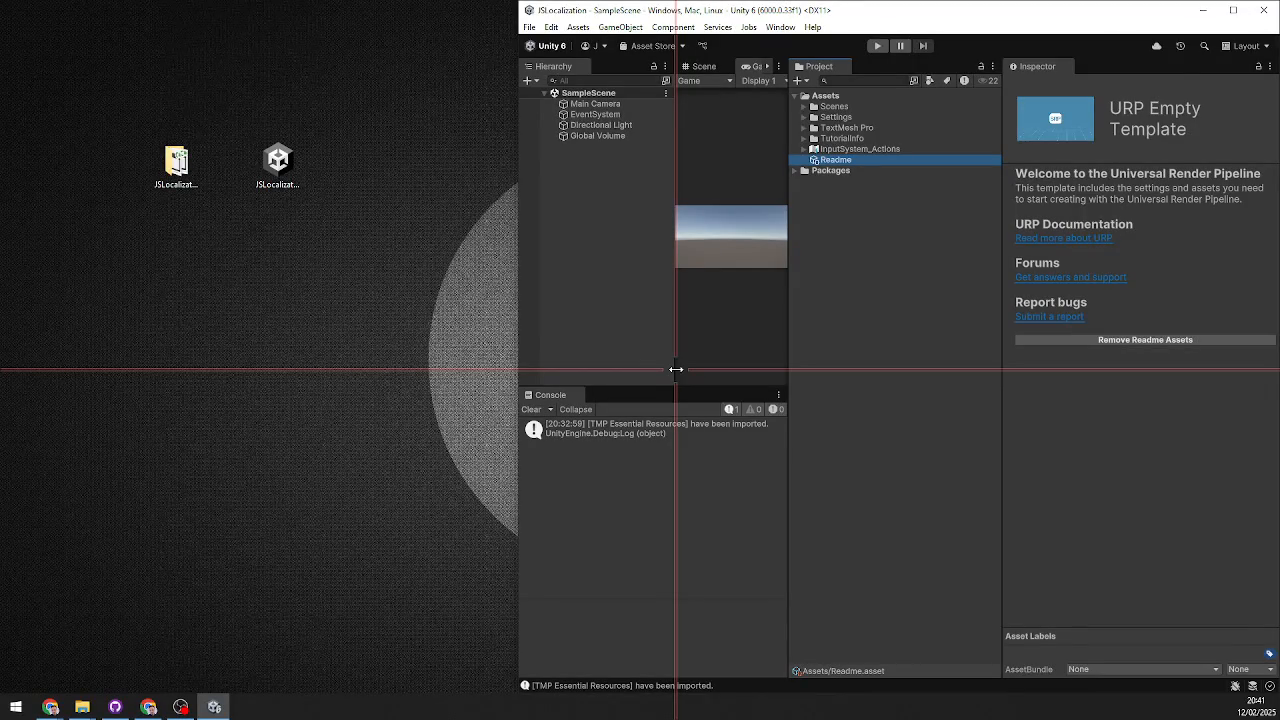Open the Window menu
Screen dimensions: 1280x720
coord(780,27)
